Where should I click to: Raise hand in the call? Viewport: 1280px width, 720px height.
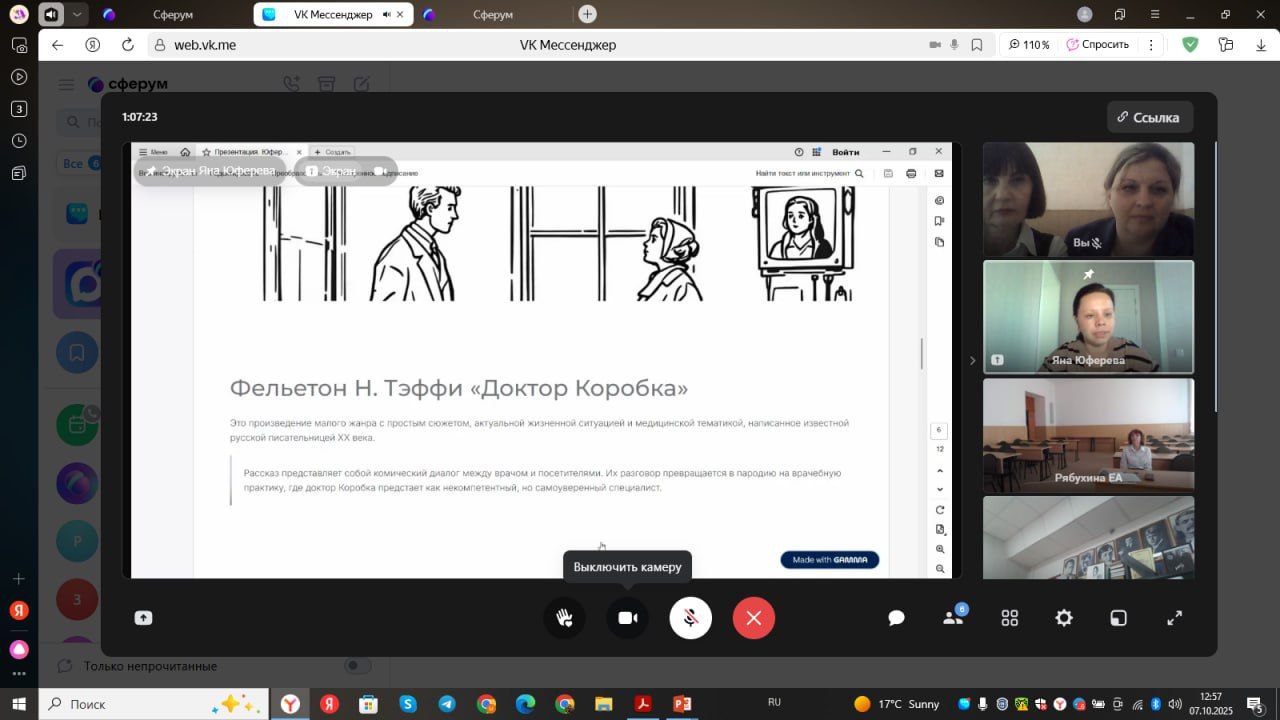tap(565, 618)
